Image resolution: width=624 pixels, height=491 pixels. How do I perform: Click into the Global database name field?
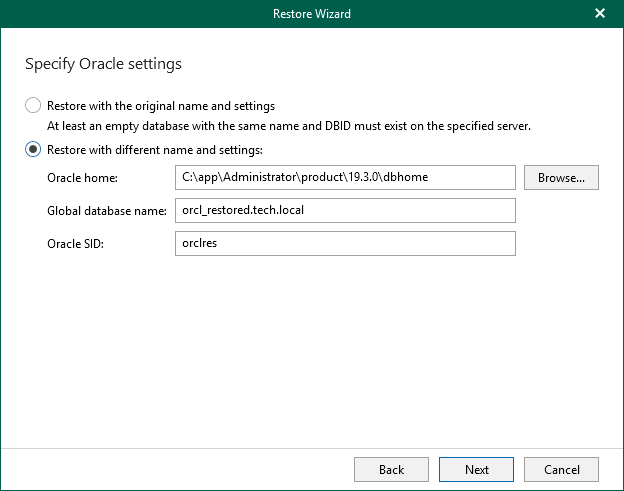pos(343,211)
